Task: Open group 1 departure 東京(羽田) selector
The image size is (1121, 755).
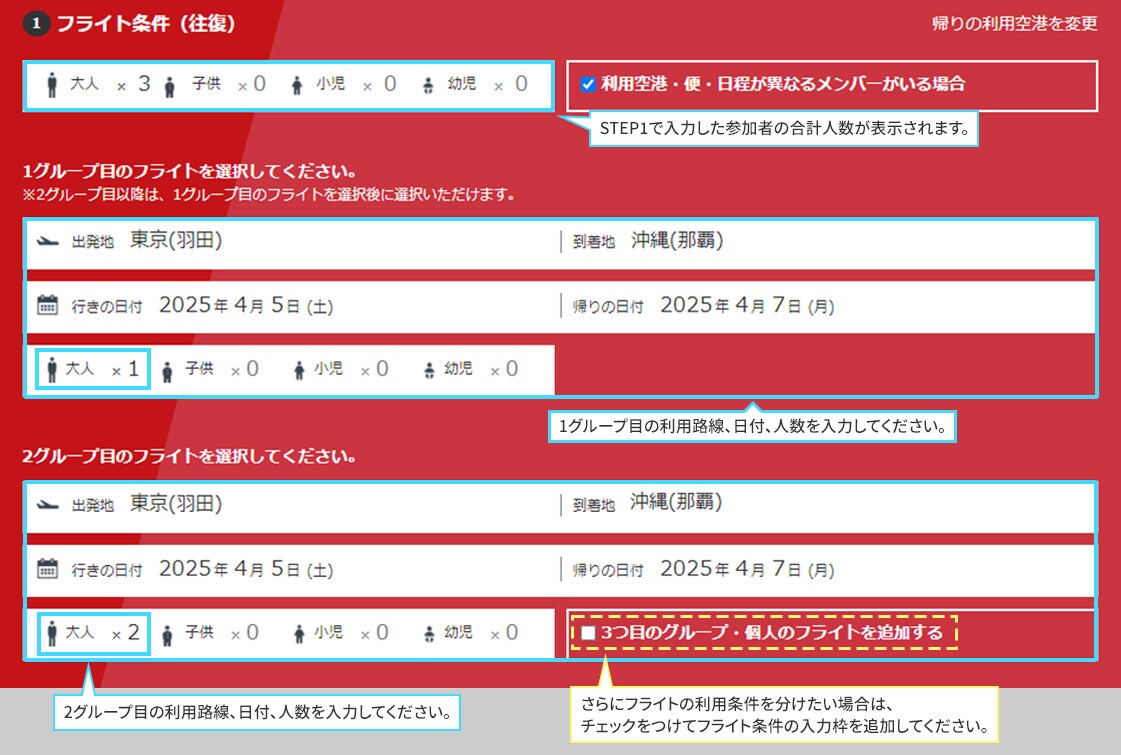Action: point(176,242)
